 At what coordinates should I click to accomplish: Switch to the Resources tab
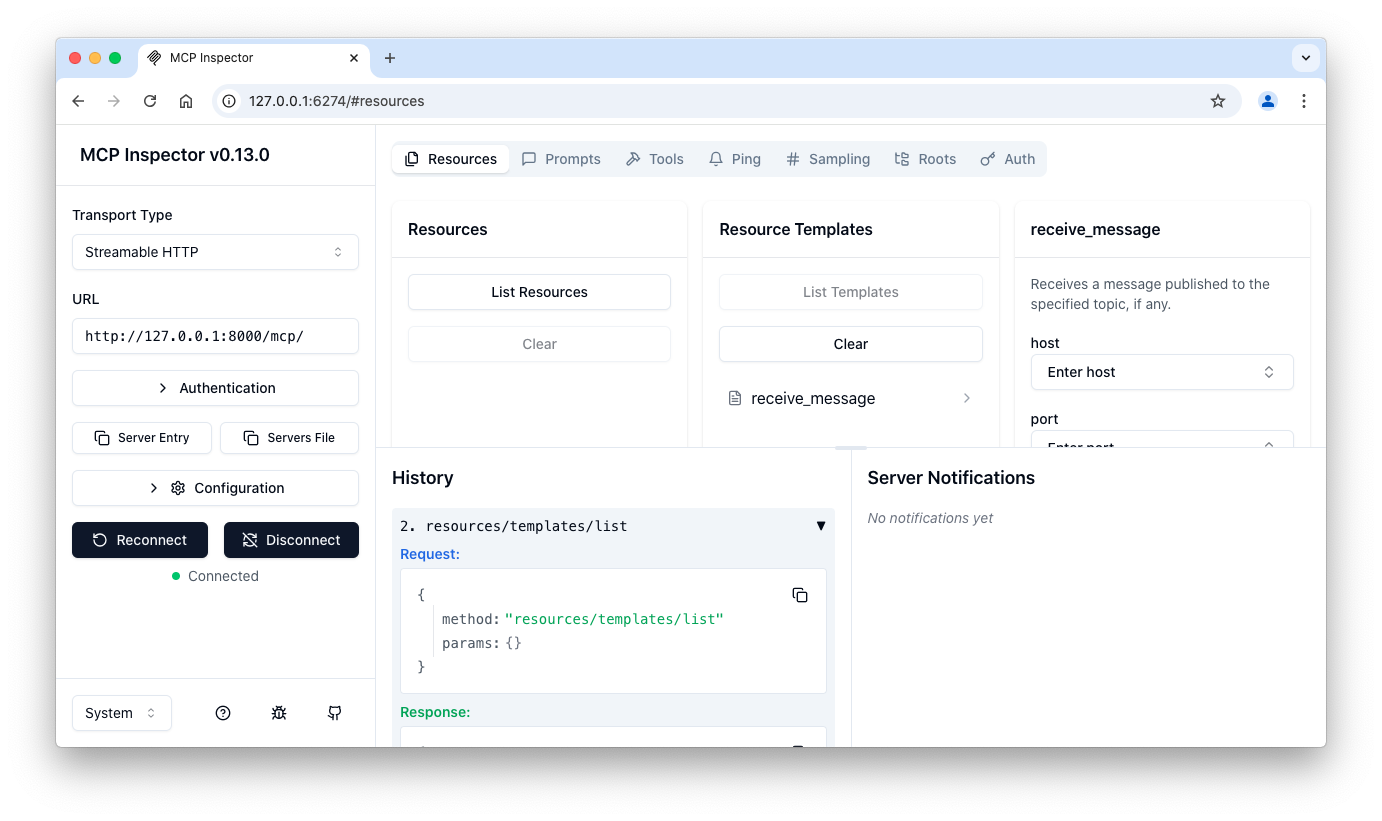[x=451, y=159]
